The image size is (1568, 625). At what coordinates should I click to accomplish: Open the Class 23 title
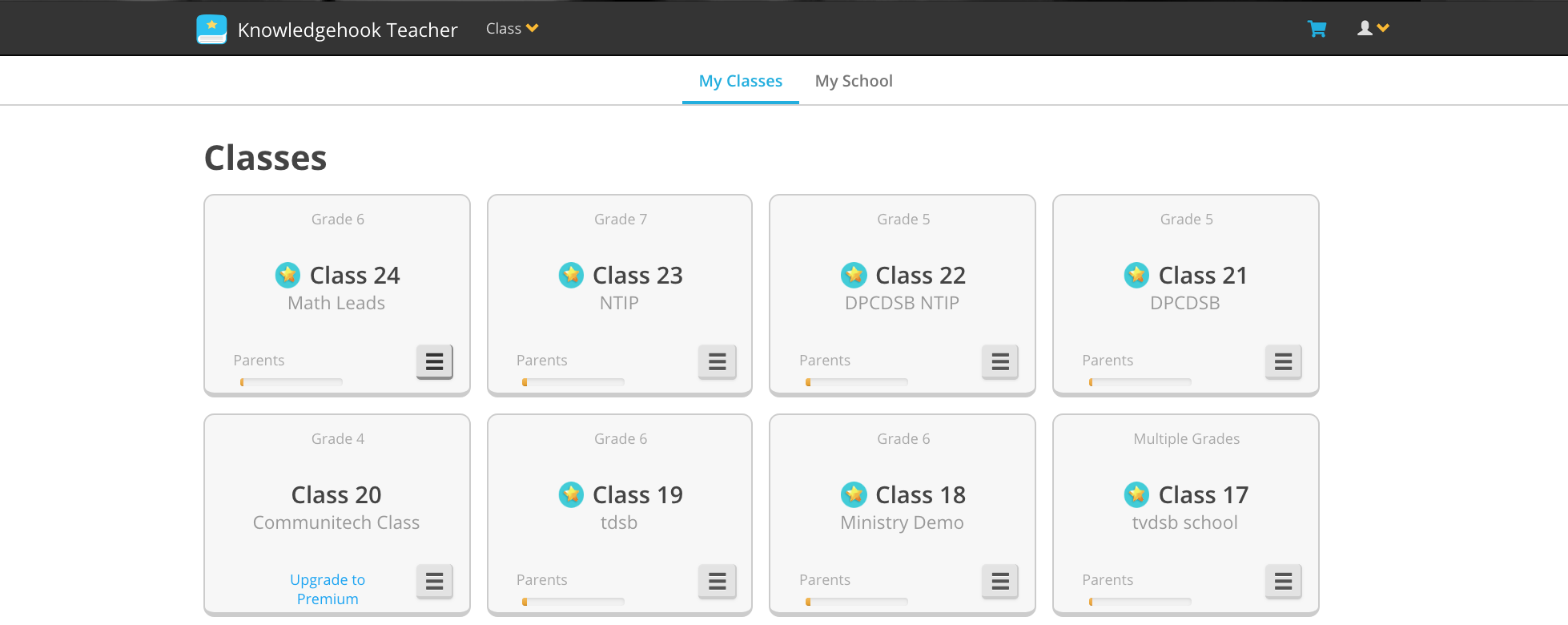click(637, 275)
